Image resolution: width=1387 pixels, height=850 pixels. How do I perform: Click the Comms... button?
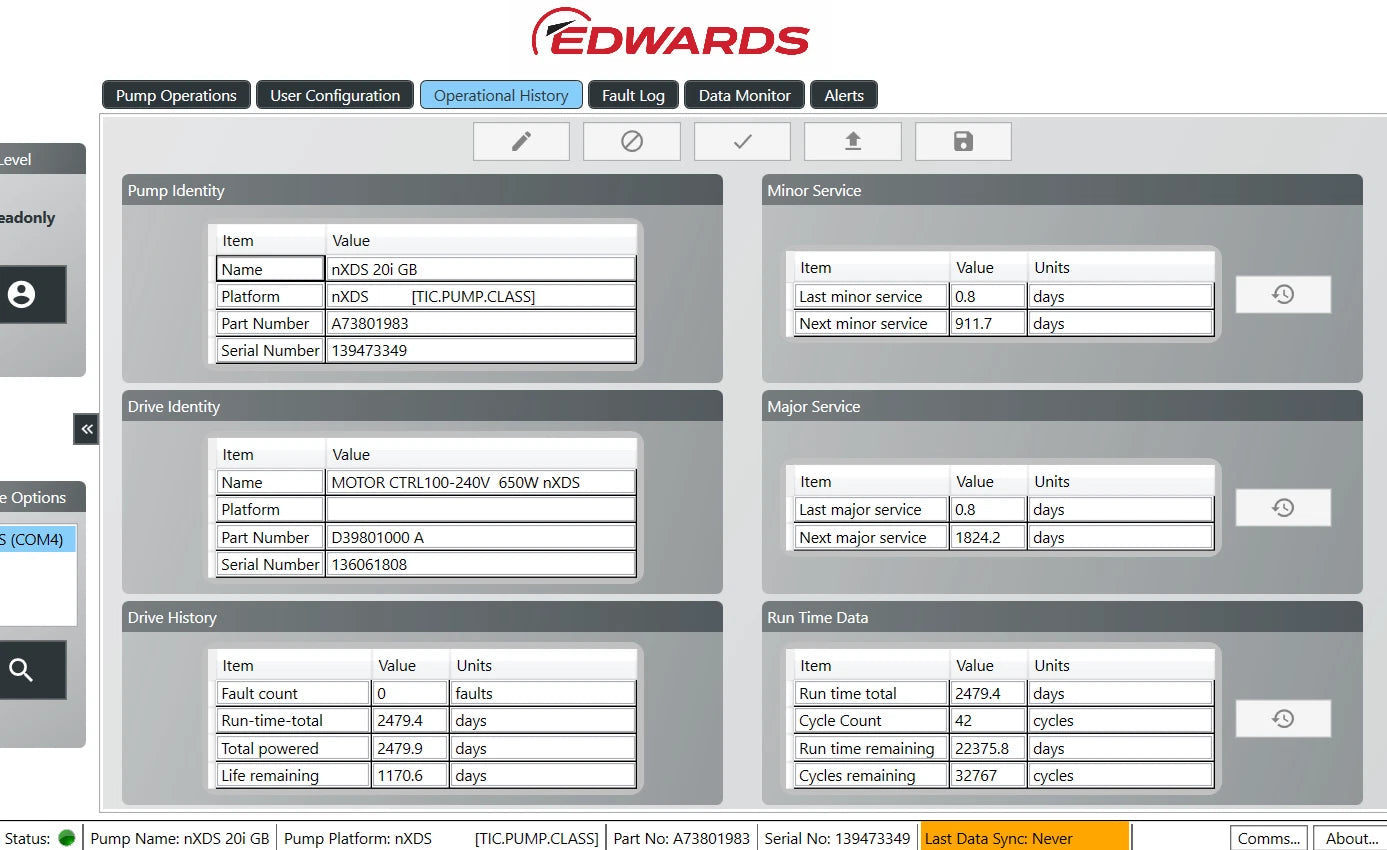pos(1268,838)
